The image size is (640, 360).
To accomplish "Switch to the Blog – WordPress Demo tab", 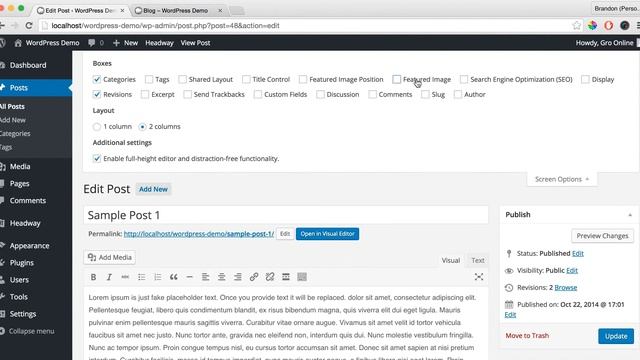I will point(179,11).
